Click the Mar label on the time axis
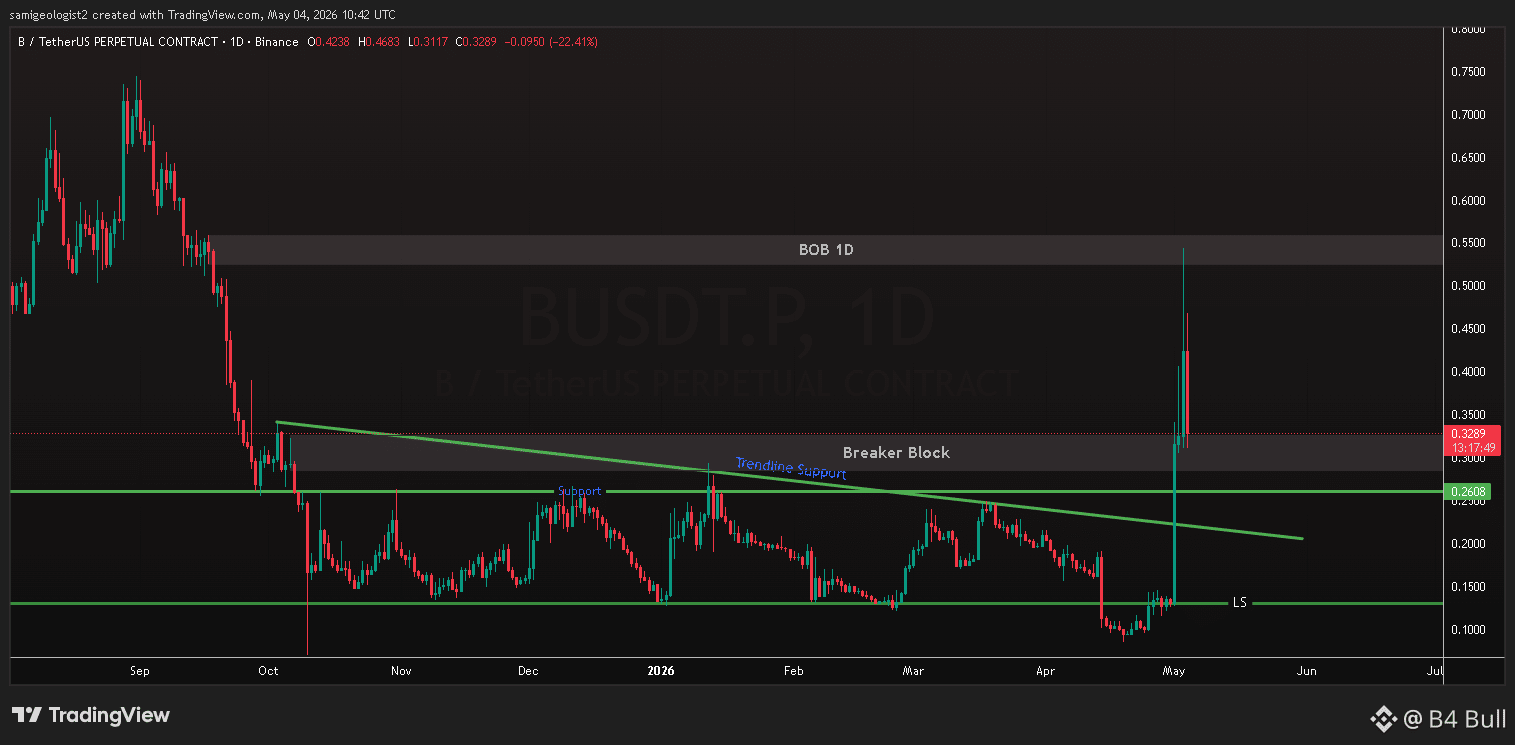Image resolution: width=1515 pixels, height=745 pixels. 912,671
